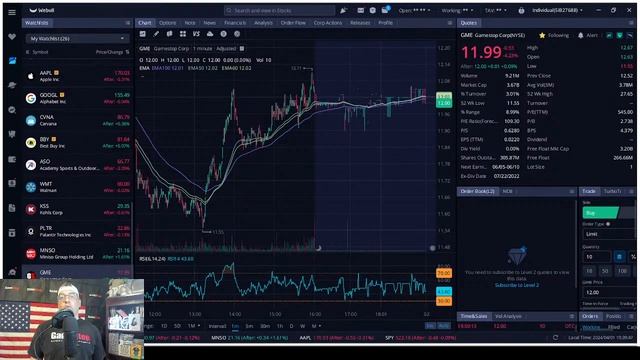Toggle the Auto scale button
640x360 pixels.
[x=444, y=326]
